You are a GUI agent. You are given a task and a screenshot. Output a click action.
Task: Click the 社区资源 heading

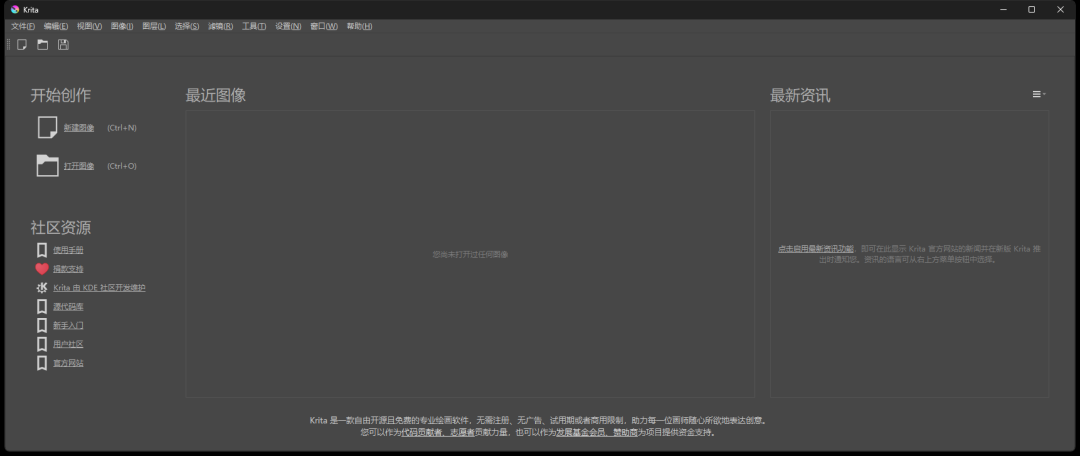coord(61,227)
